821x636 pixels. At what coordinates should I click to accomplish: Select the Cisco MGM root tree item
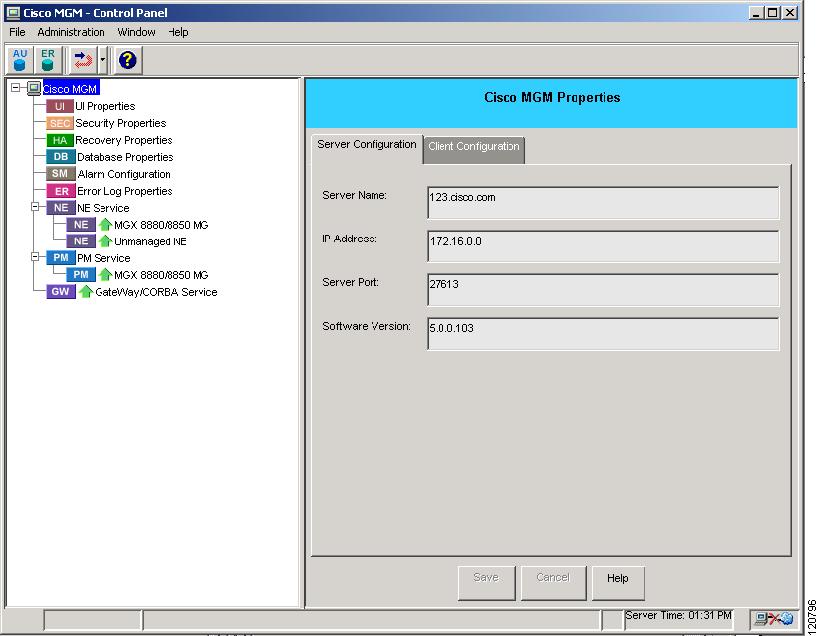[x=70, y=88]
